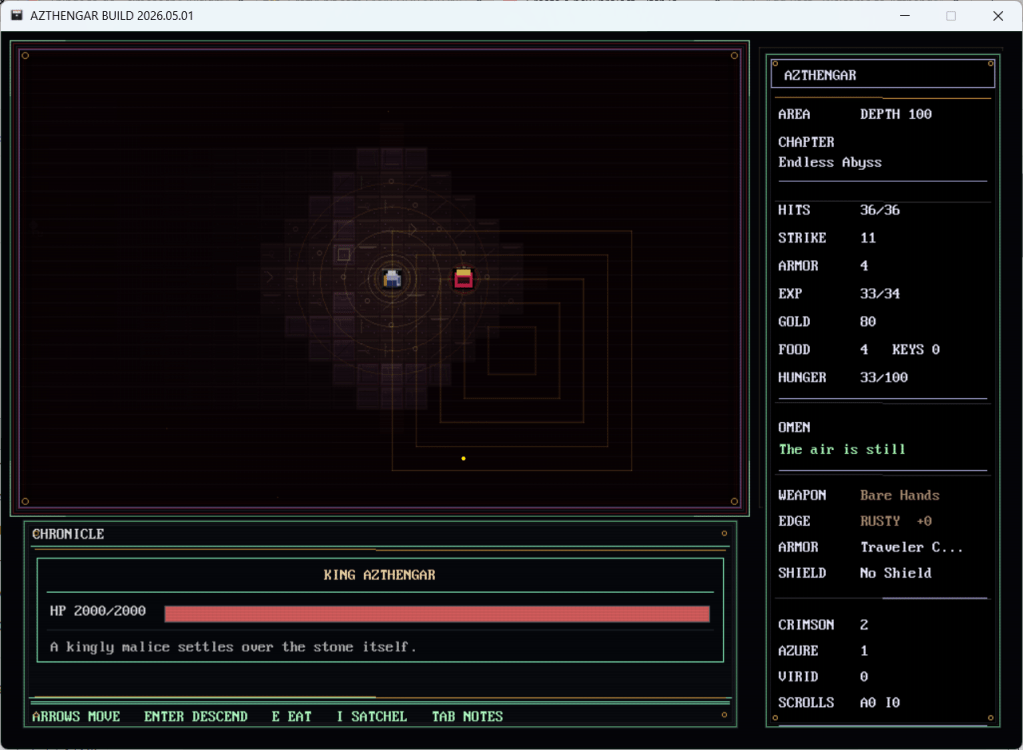Click the blue player character sprite
Image resolution: width=1023 pixels, height=750 pixels.
point(392,279)
